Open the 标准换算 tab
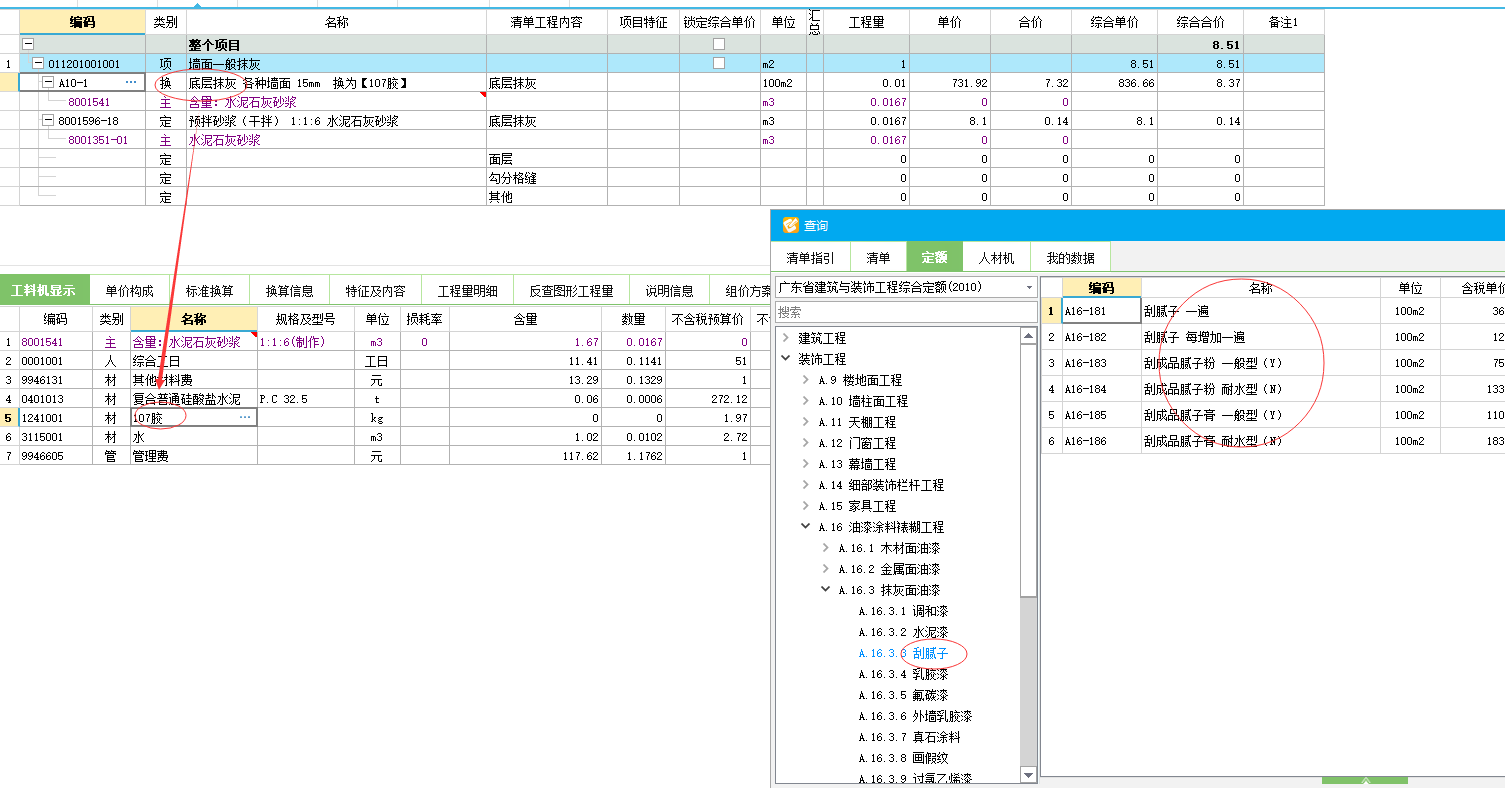Viewport: 1505px width, 788px height. (x=209, y=291)
